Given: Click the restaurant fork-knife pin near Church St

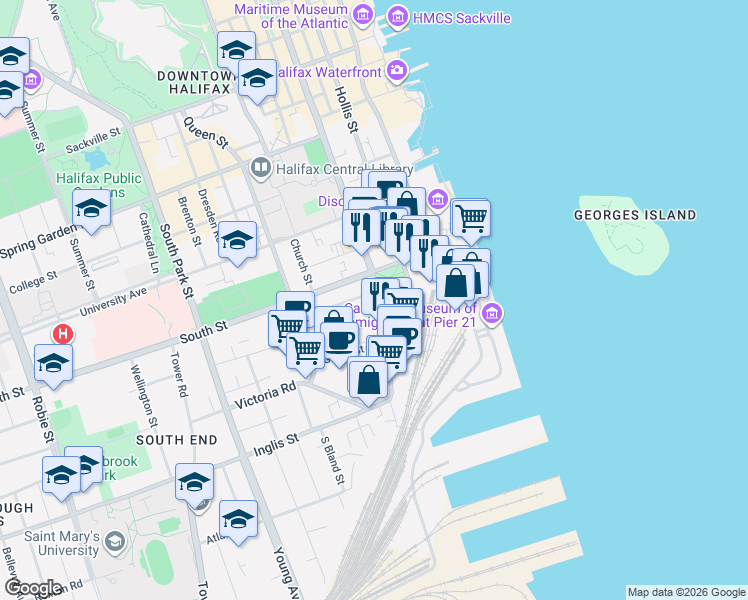Looking at the screenshot, I should 362,229.
